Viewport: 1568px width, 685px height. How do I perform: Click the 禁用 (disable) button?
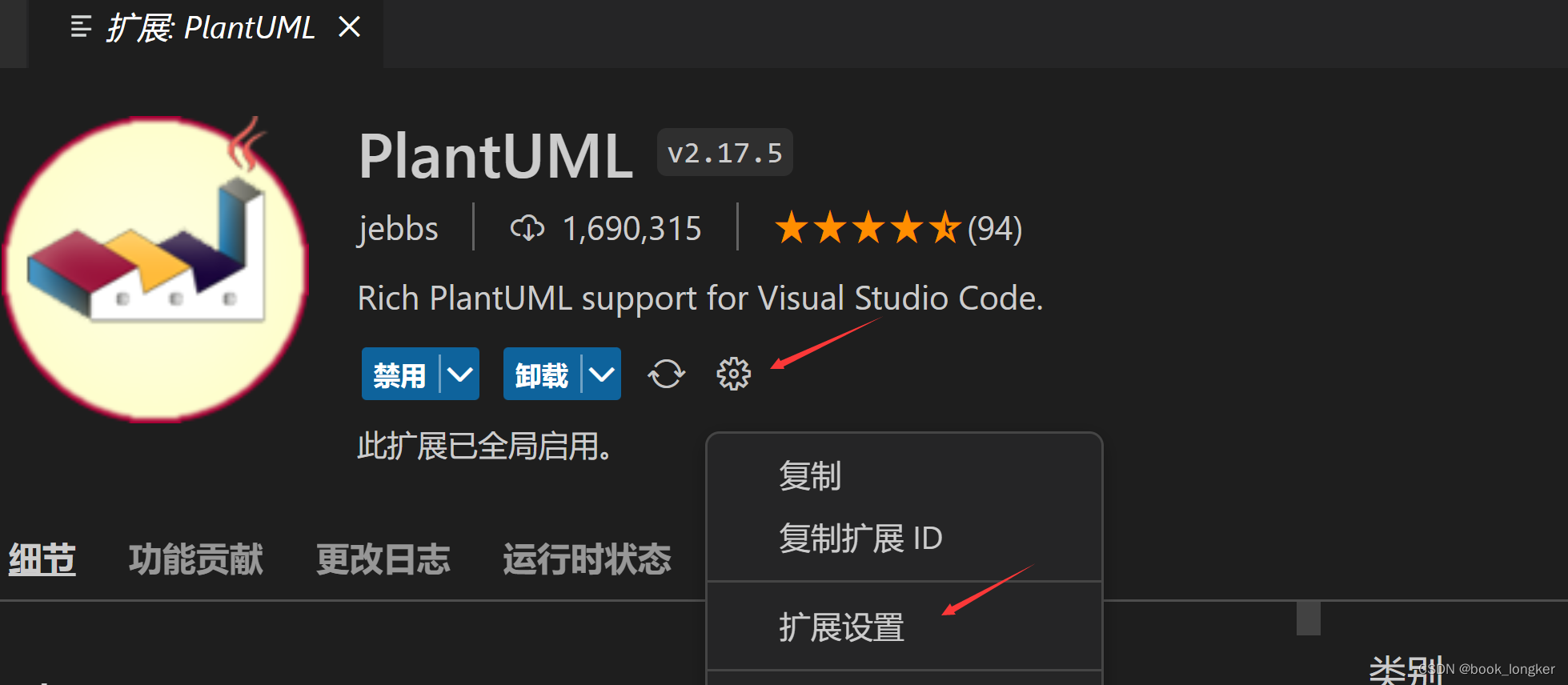(x=399, y=374)
